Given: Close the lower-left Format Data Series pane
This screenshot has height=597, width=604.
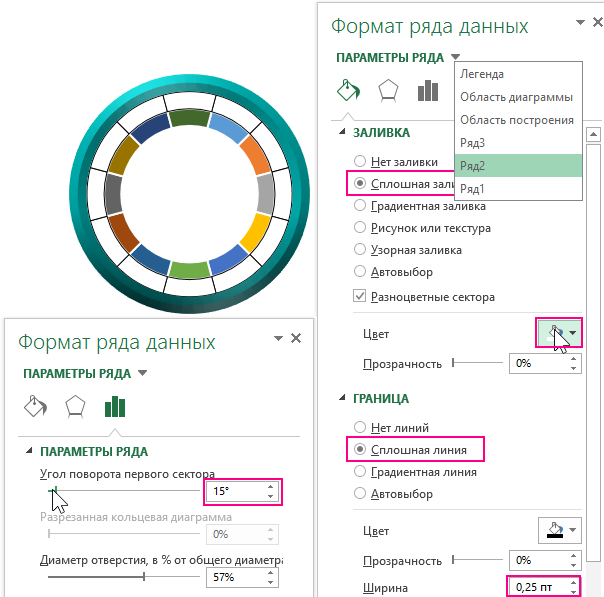Looking at the screenshot, I should [296, 339].
